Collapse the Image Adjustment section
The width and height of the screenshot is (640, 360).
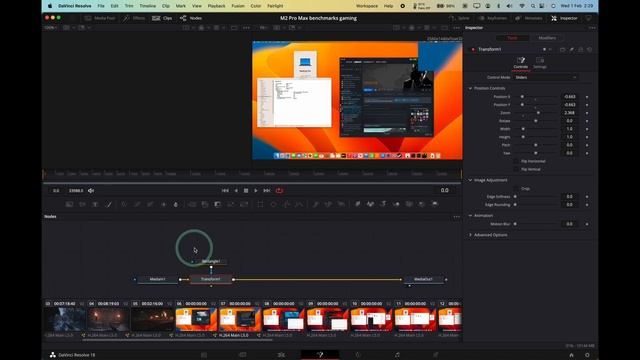tap(470, 180)
